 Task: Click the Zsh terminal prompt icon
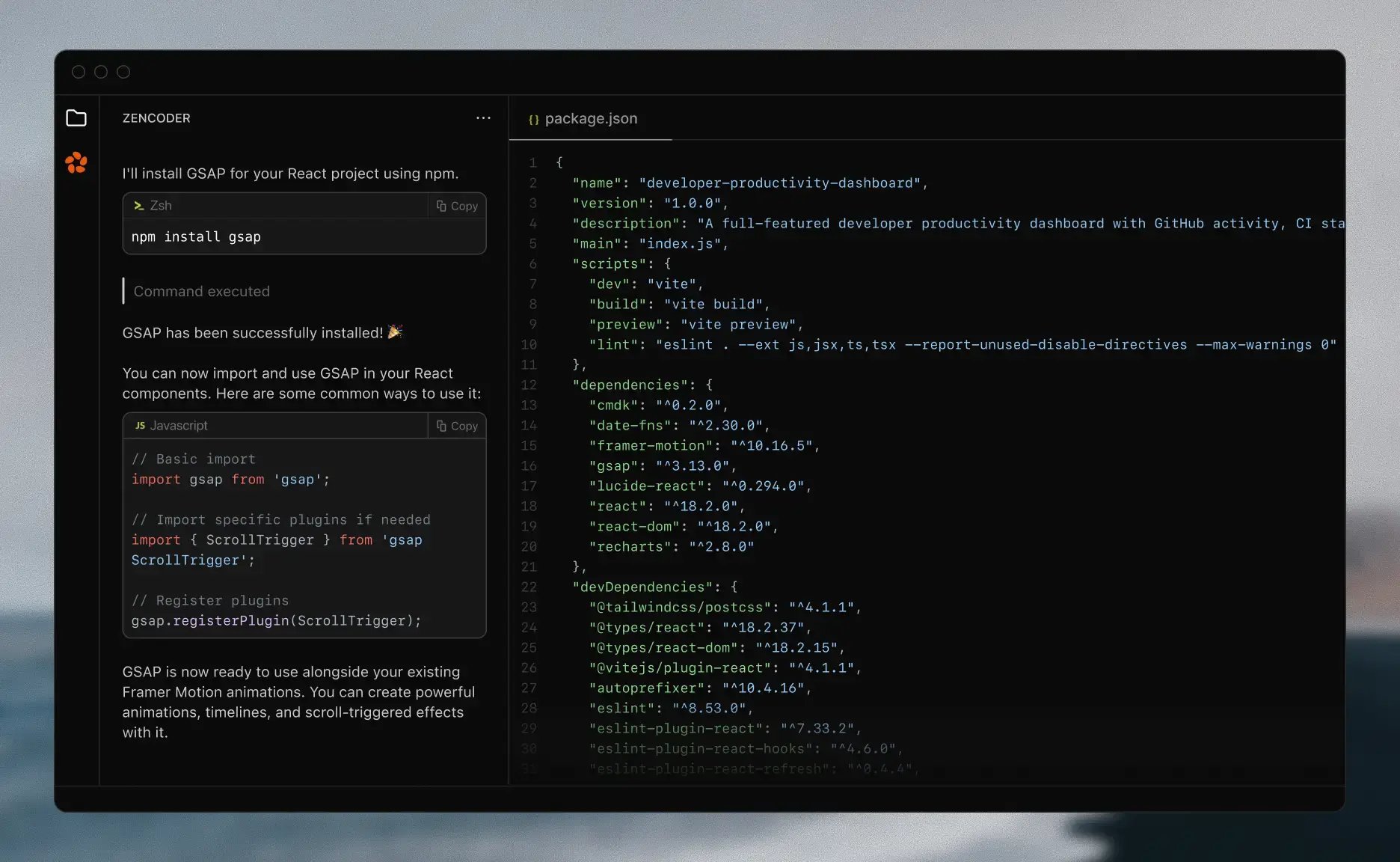(x=138, y=206)
